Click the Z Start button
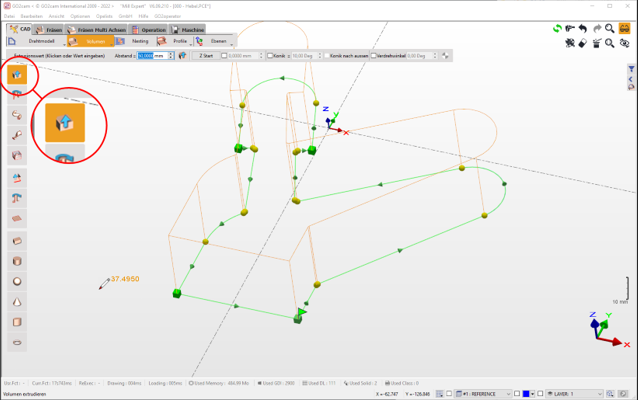The image size is (638, 400). point(207,56)
